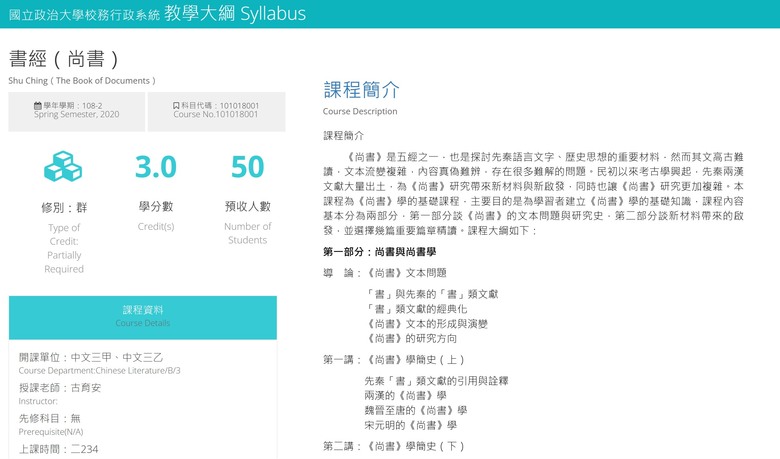Click the line 魏晉至唐的《尚書》學

416,410
